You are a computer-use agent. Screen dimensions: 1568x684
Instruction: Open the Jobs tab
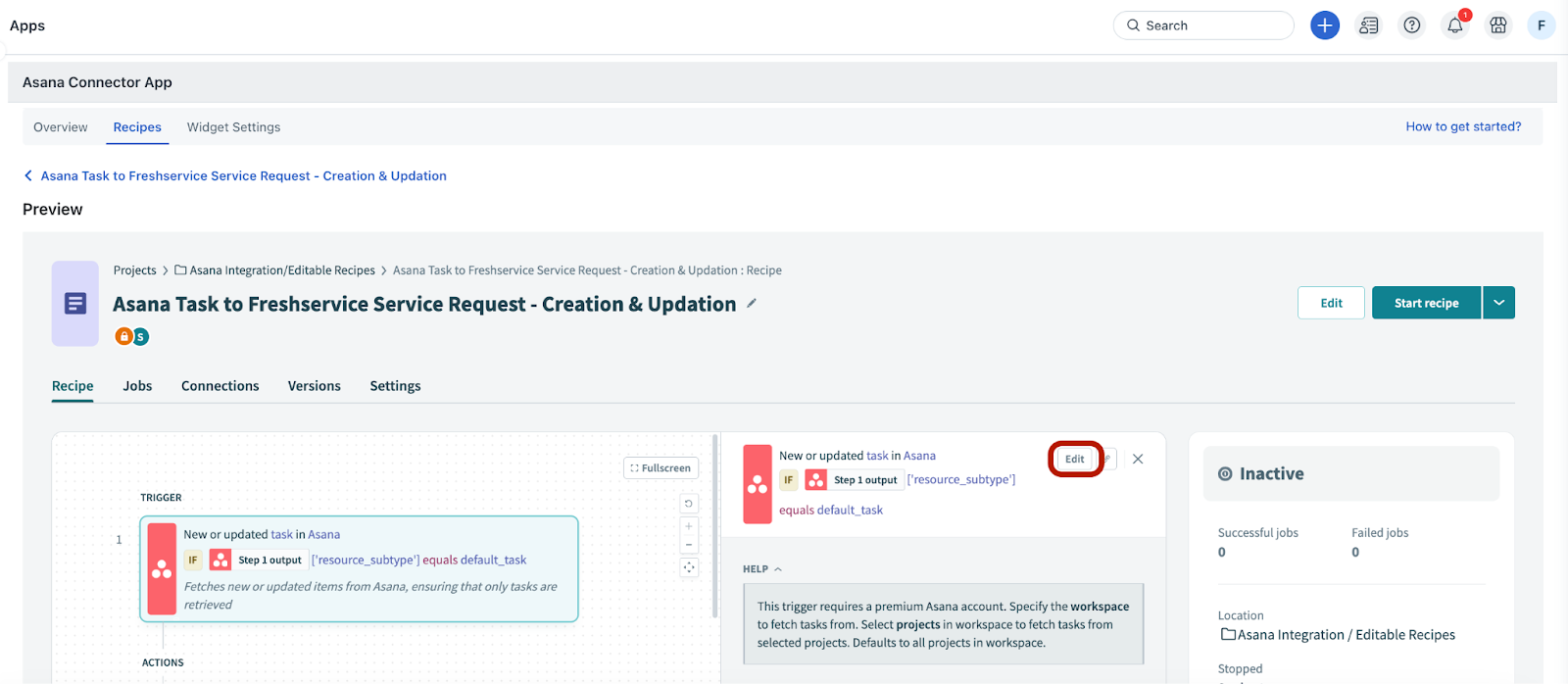(137, 386)
